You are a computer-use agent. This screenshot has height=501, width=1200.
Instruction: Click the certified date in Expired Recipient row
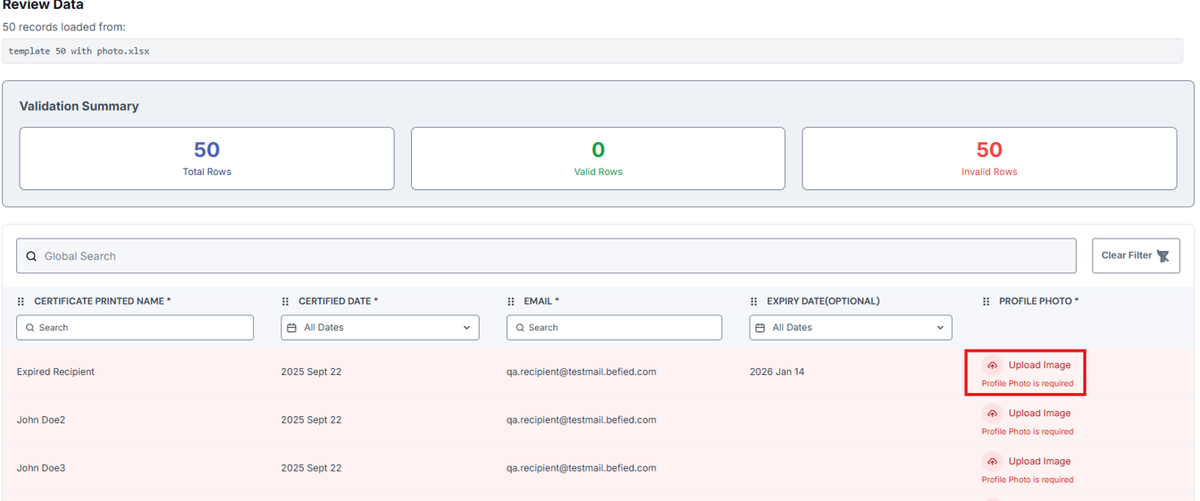coord(311,372)
